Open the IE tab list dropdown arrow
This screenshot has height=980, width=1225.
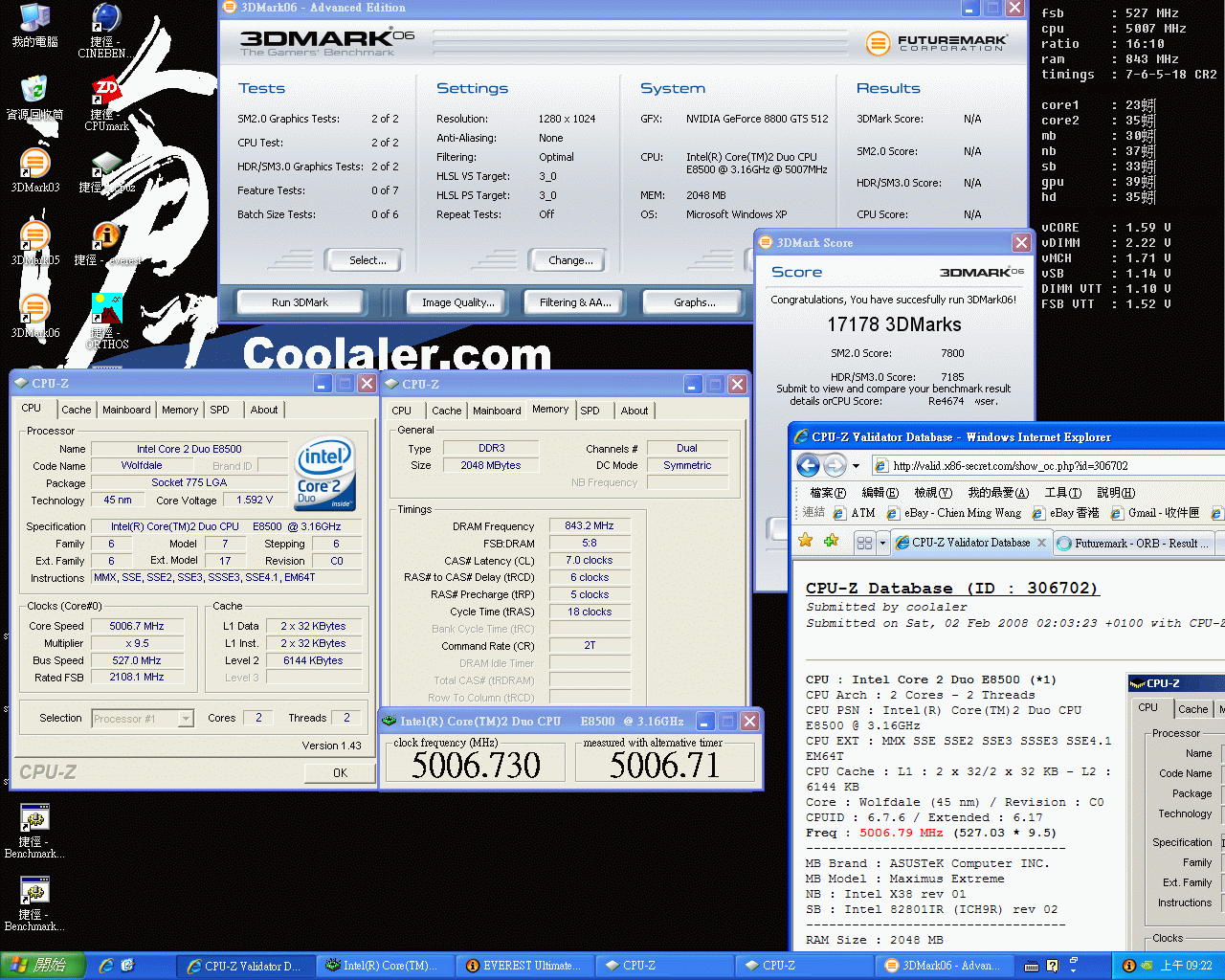(x=882, y=543)
